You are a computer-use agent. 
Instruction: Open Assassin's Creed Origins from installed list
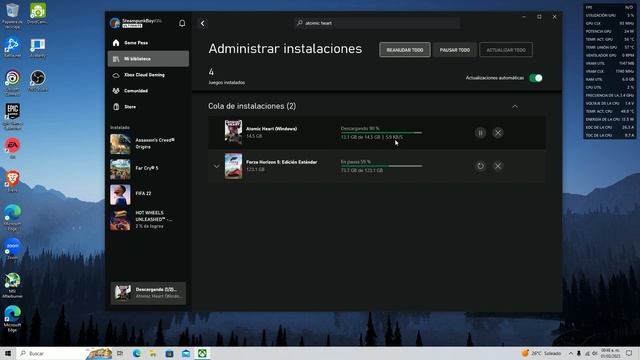pos(148,144)
